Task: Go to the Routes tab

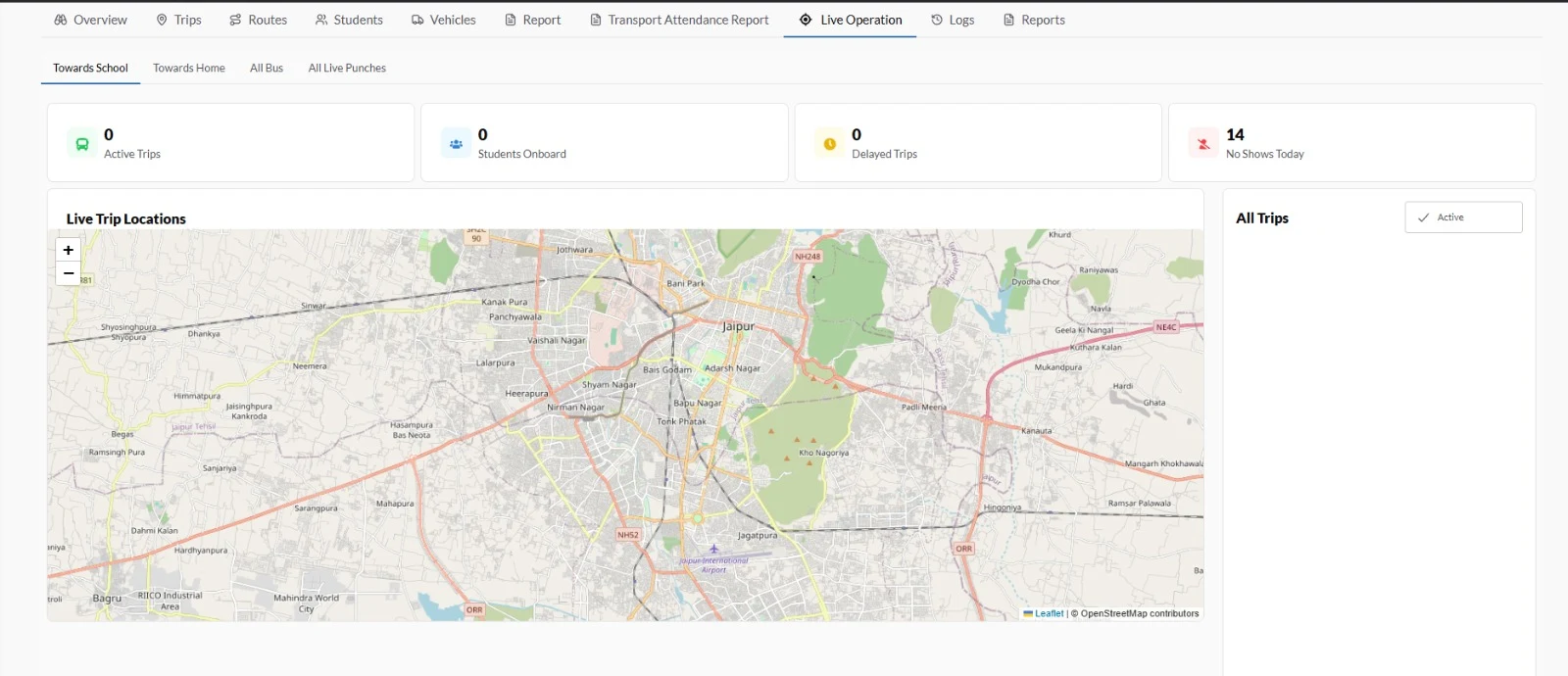Action: tap(258, 20)
